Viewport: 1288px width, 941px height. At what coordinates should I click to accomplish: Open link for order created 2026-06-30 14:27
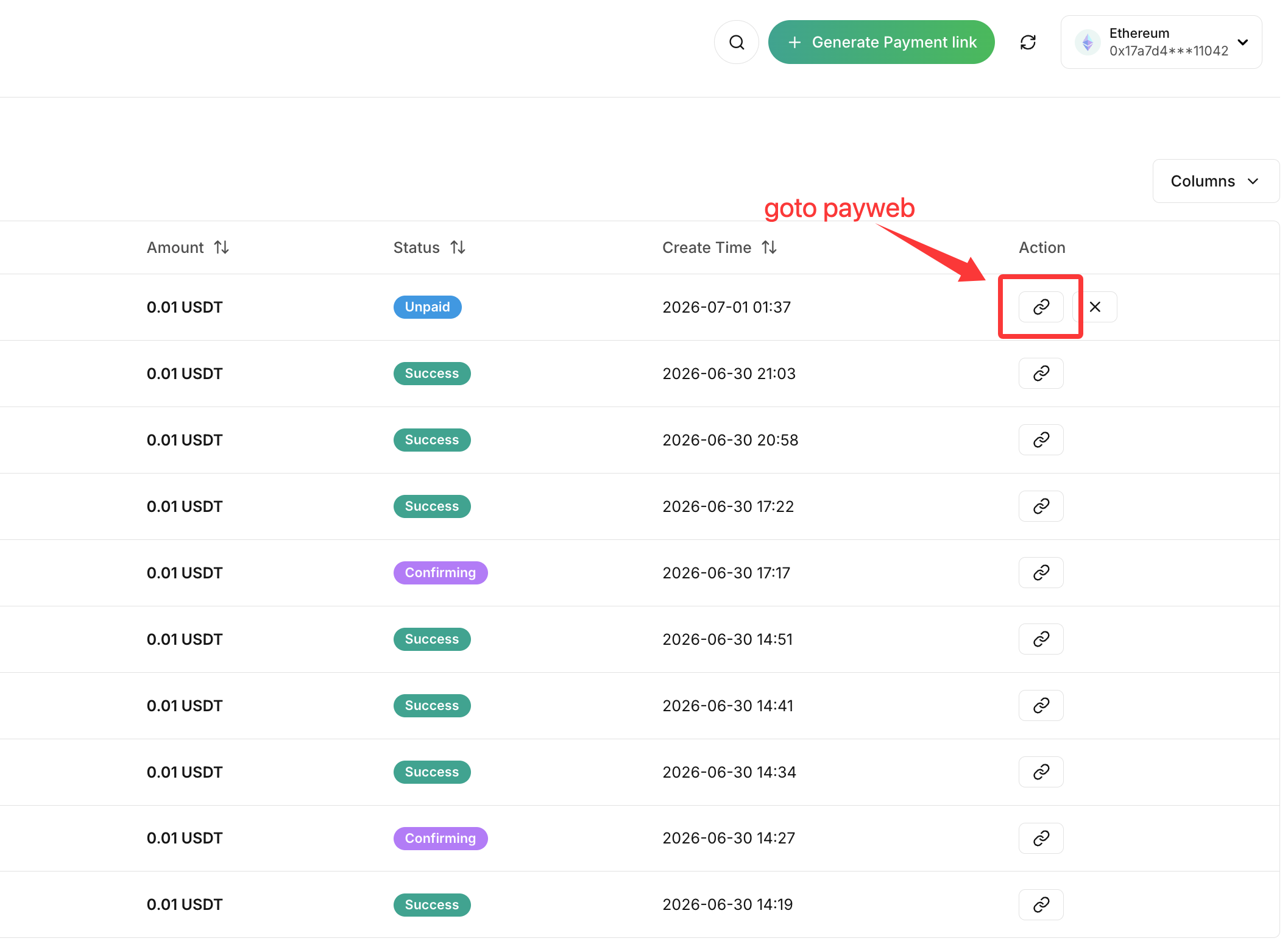(1041, 838)
